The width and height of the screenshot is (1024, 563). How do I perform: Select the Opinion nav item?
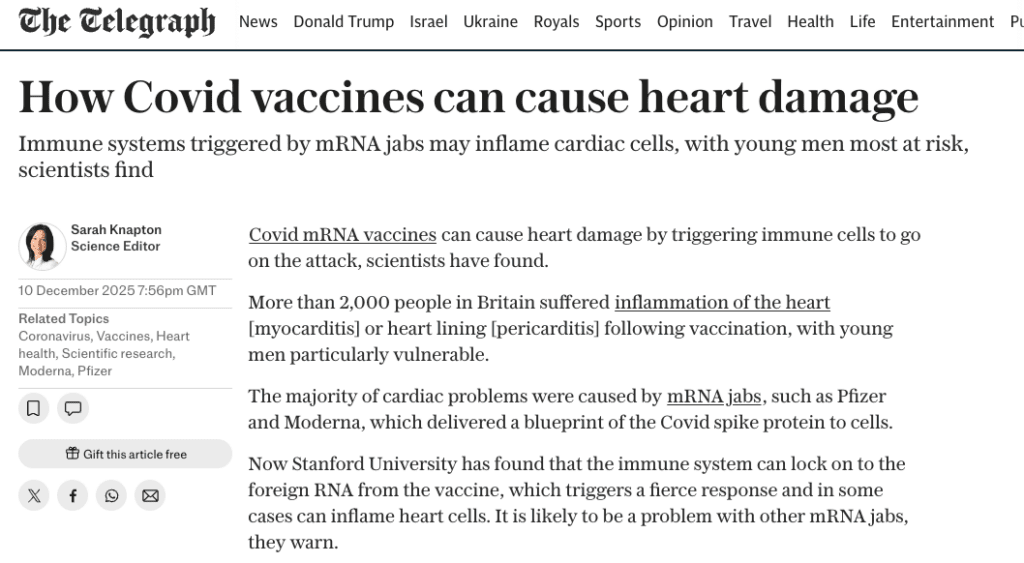coord(685,22)
